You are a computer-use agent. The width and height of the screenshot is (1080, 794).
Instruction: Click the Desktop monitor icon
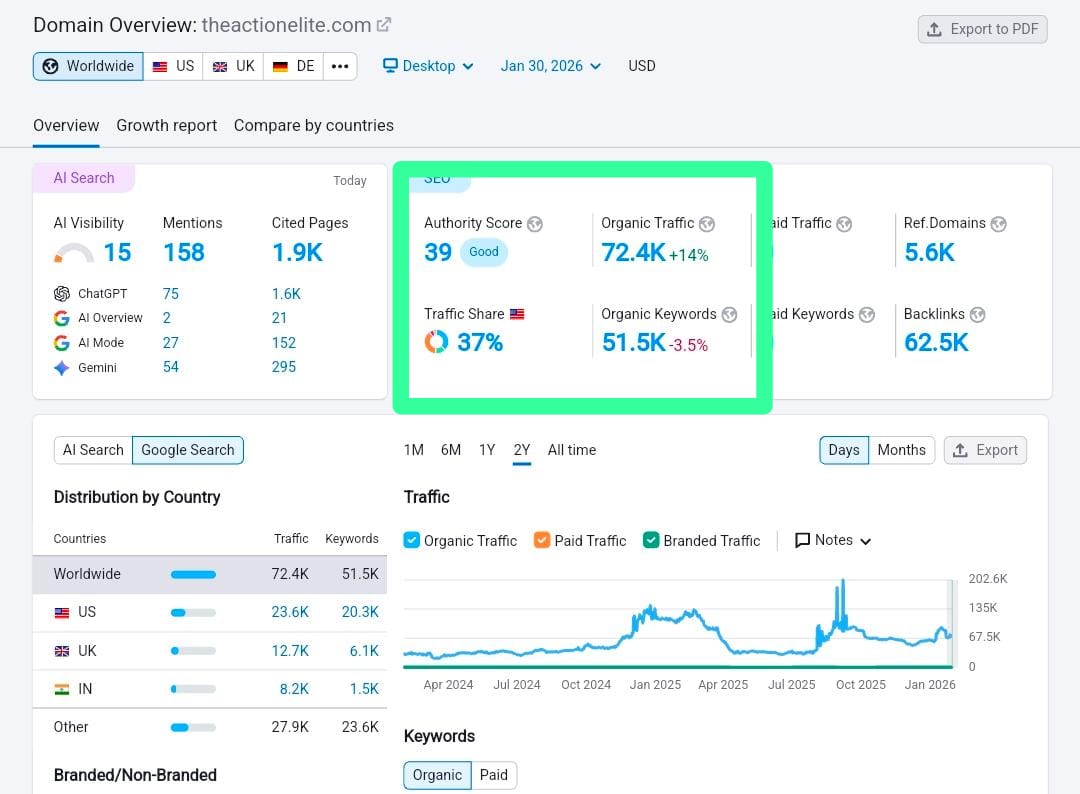pyautogui.click(x=390, y=65)
